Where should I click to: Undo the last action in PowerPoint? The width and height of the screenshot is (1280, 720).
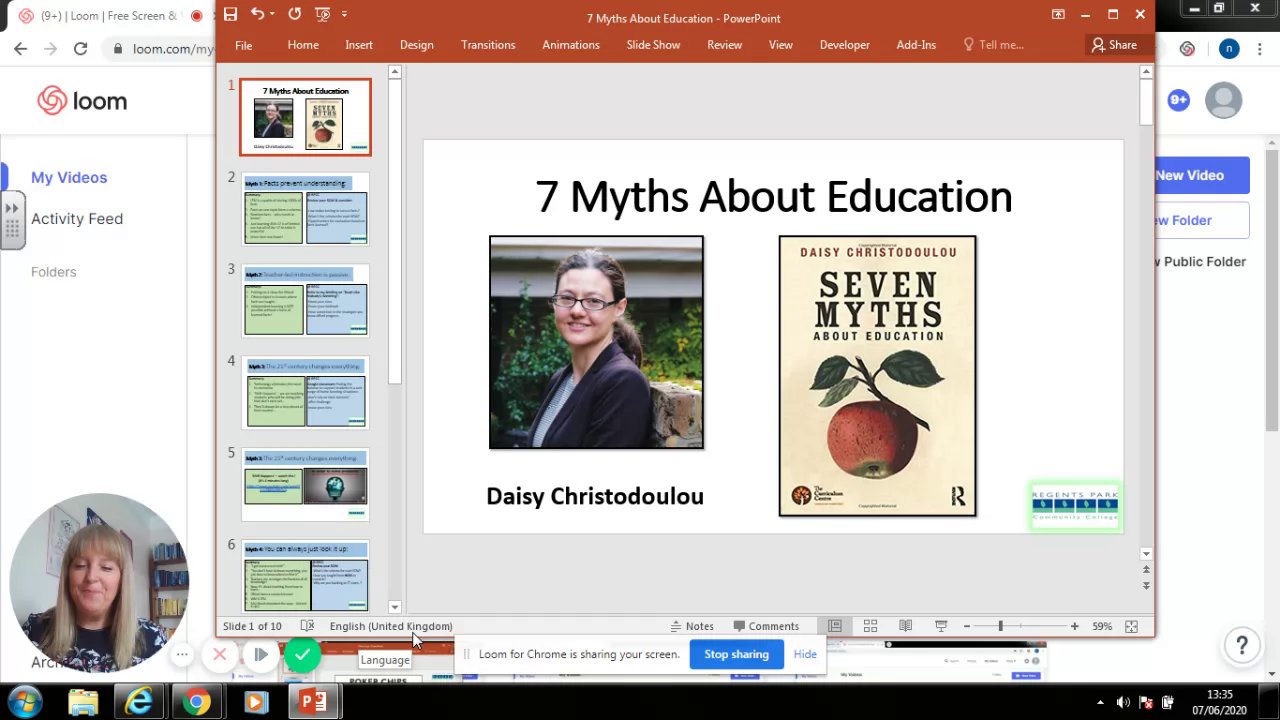(257, 14)
